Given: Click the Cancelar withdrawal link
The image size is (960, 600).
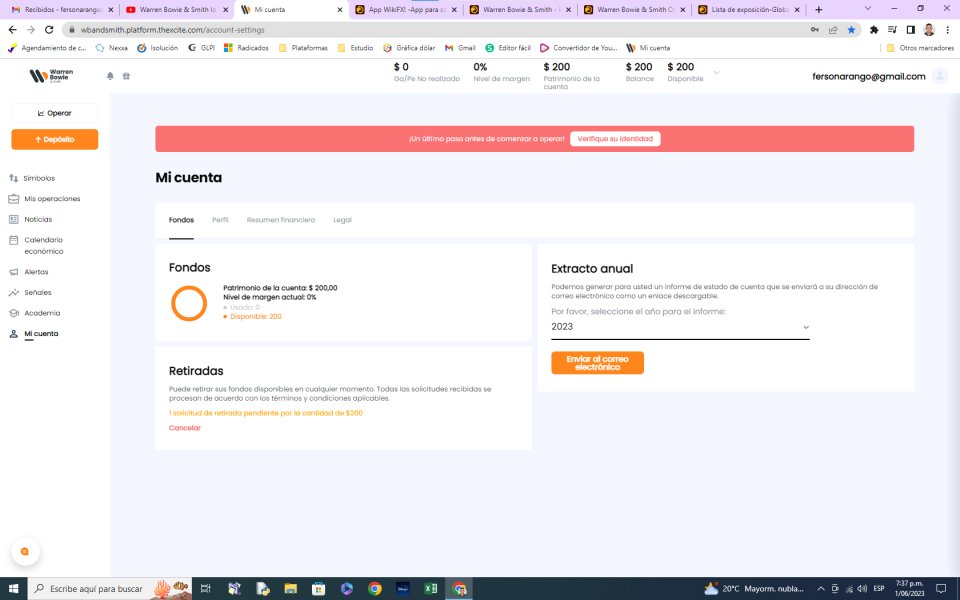Looking at the screenshot, I should (x=184, y=428).
